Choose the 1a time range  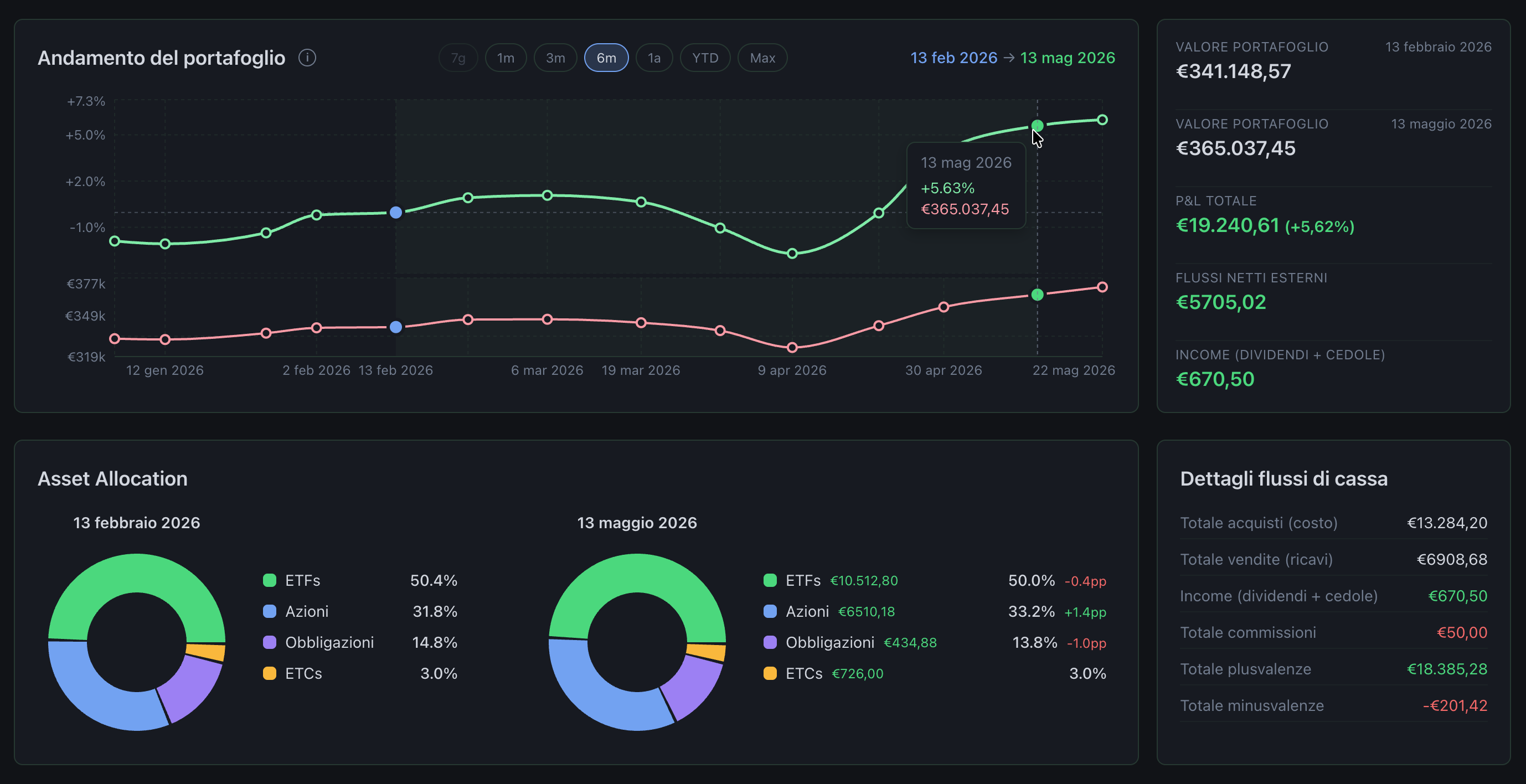(x=654, y=58)
